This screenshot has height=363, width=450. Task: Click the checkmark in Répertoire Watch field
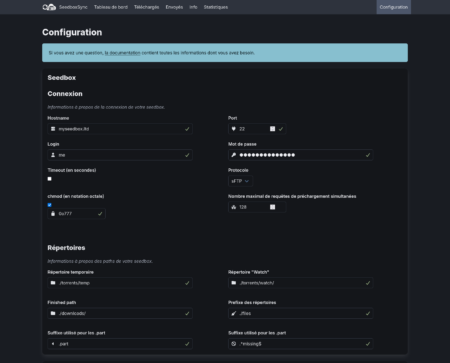click(368, 283)
